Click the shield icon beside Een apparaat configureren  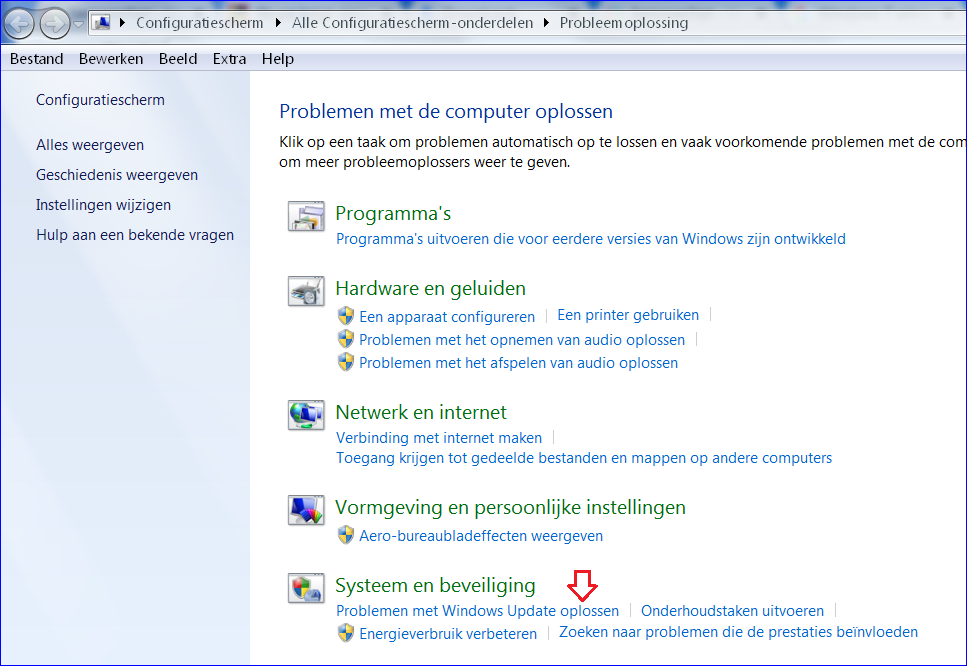(346, 316)
